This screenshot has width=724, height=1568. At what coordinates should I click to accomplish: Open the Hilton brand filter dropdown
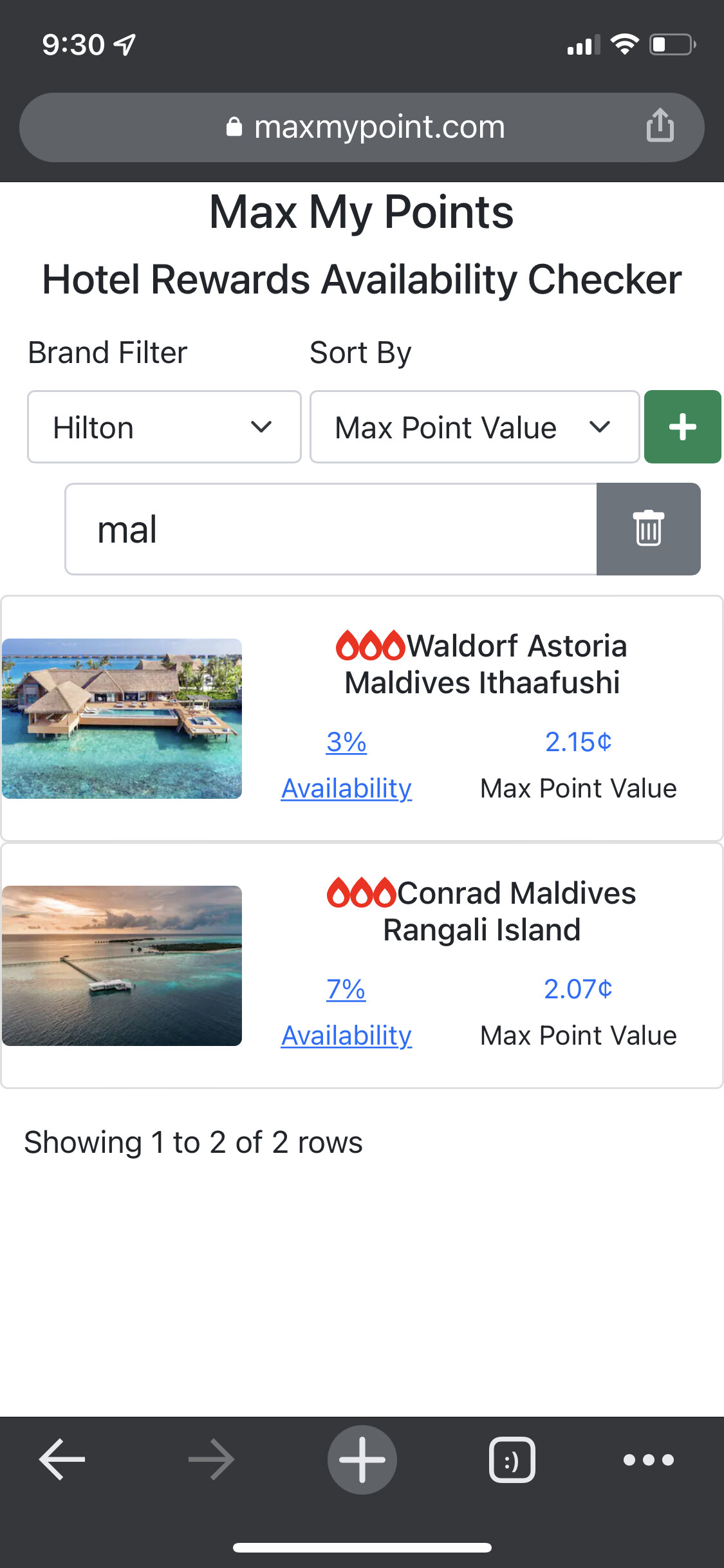(164, 427)
